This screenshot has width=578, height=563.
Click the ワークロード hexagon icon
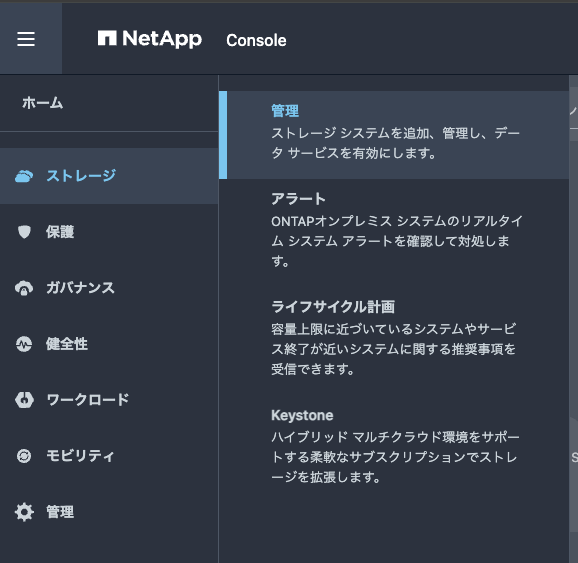click(24, 400)
